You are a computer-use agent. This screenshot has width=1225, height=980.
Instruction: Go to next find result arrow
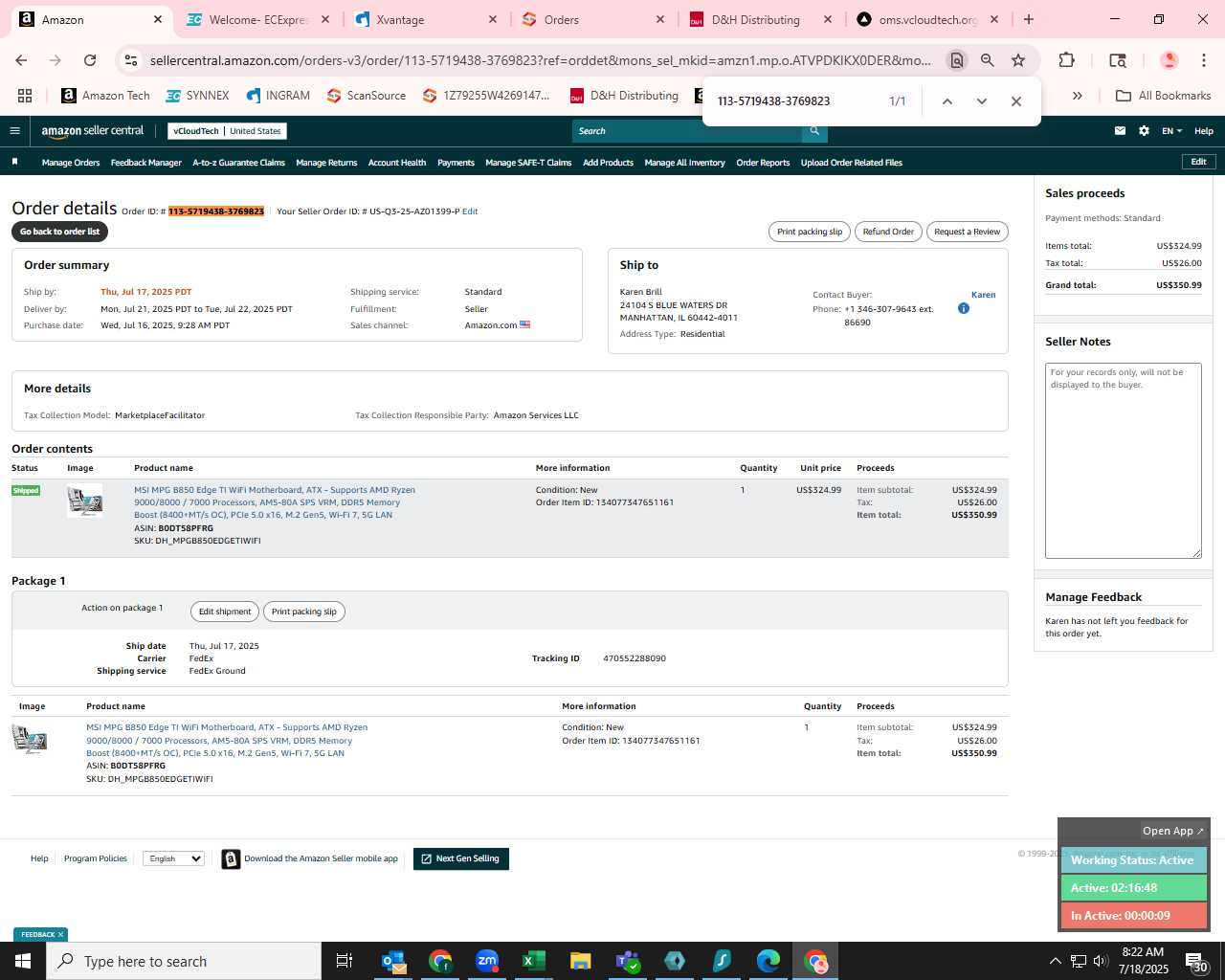981,101
